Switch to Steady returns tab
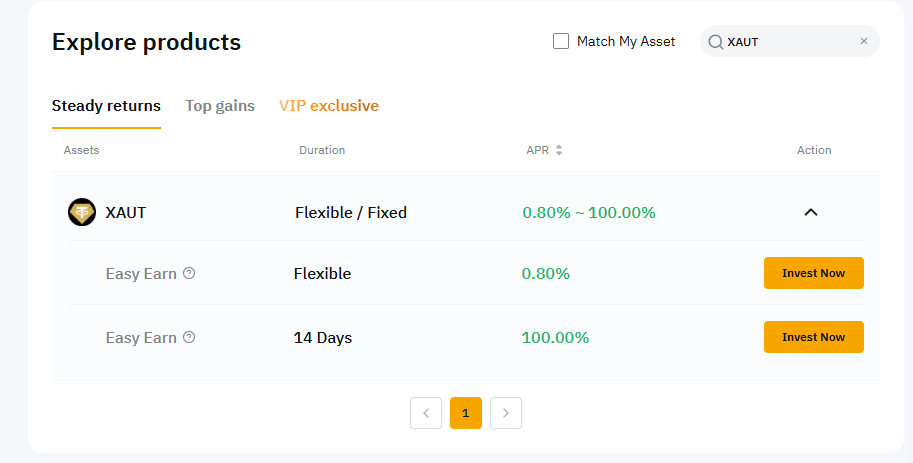Viewport: 913px width, 463px height. [106, 106]
